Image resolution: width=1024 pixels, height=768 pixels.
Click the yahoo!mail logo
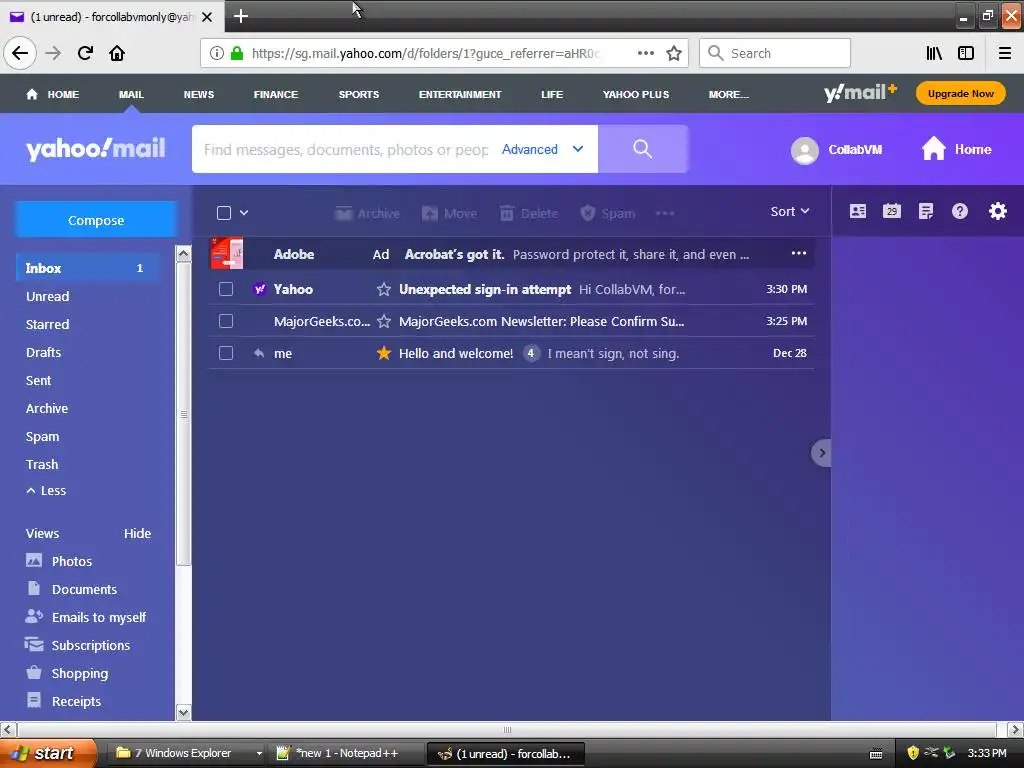click(95, 149)
